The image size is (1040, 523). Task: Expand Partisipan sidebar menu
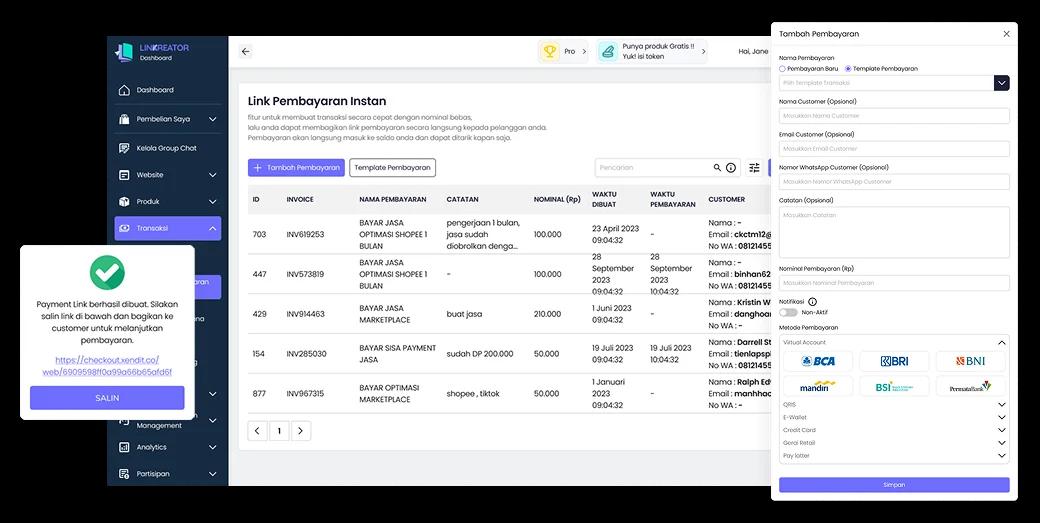pos(212,474)
